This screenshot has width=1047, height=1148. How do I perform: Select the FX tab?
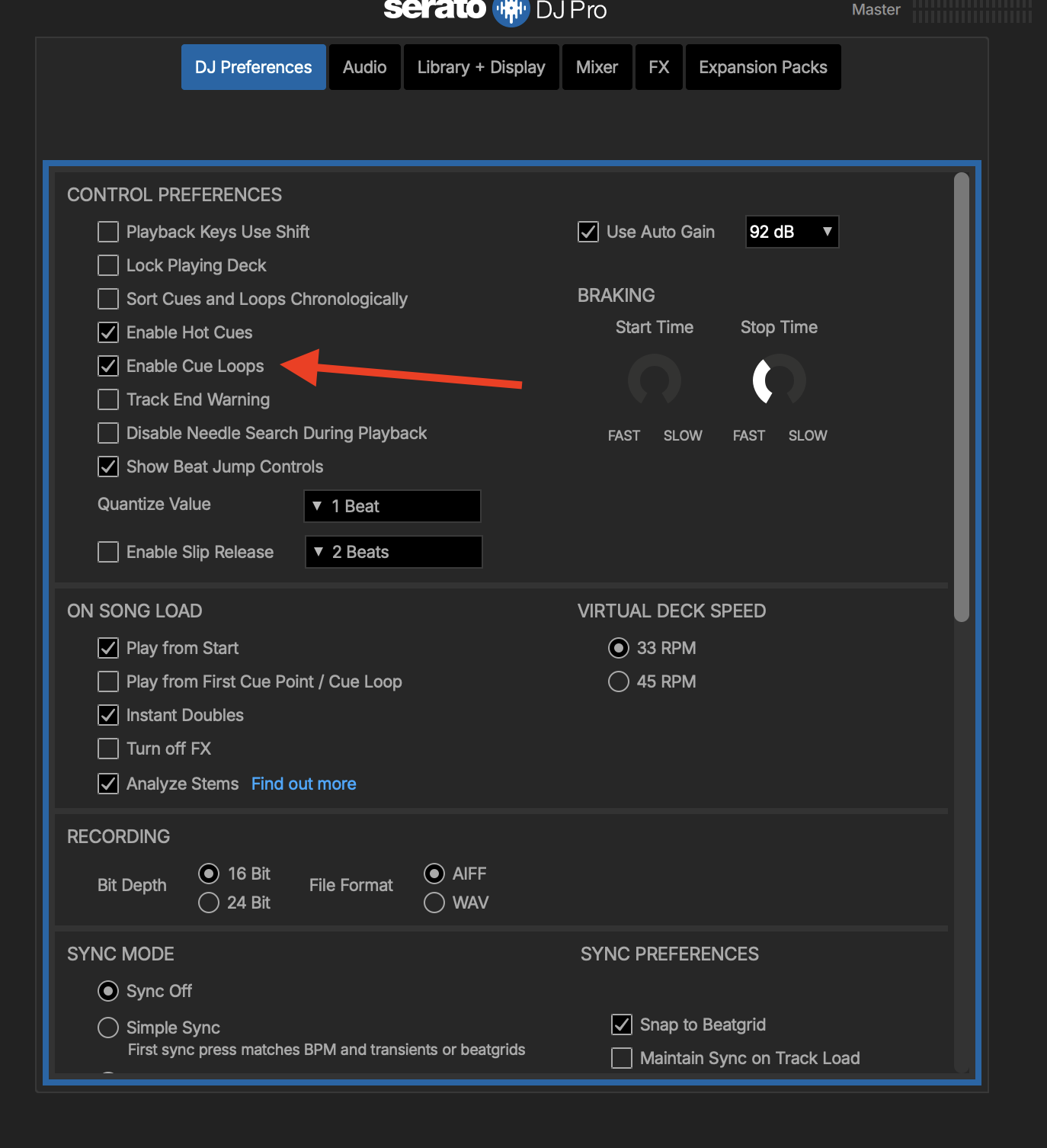coord(659,67)
